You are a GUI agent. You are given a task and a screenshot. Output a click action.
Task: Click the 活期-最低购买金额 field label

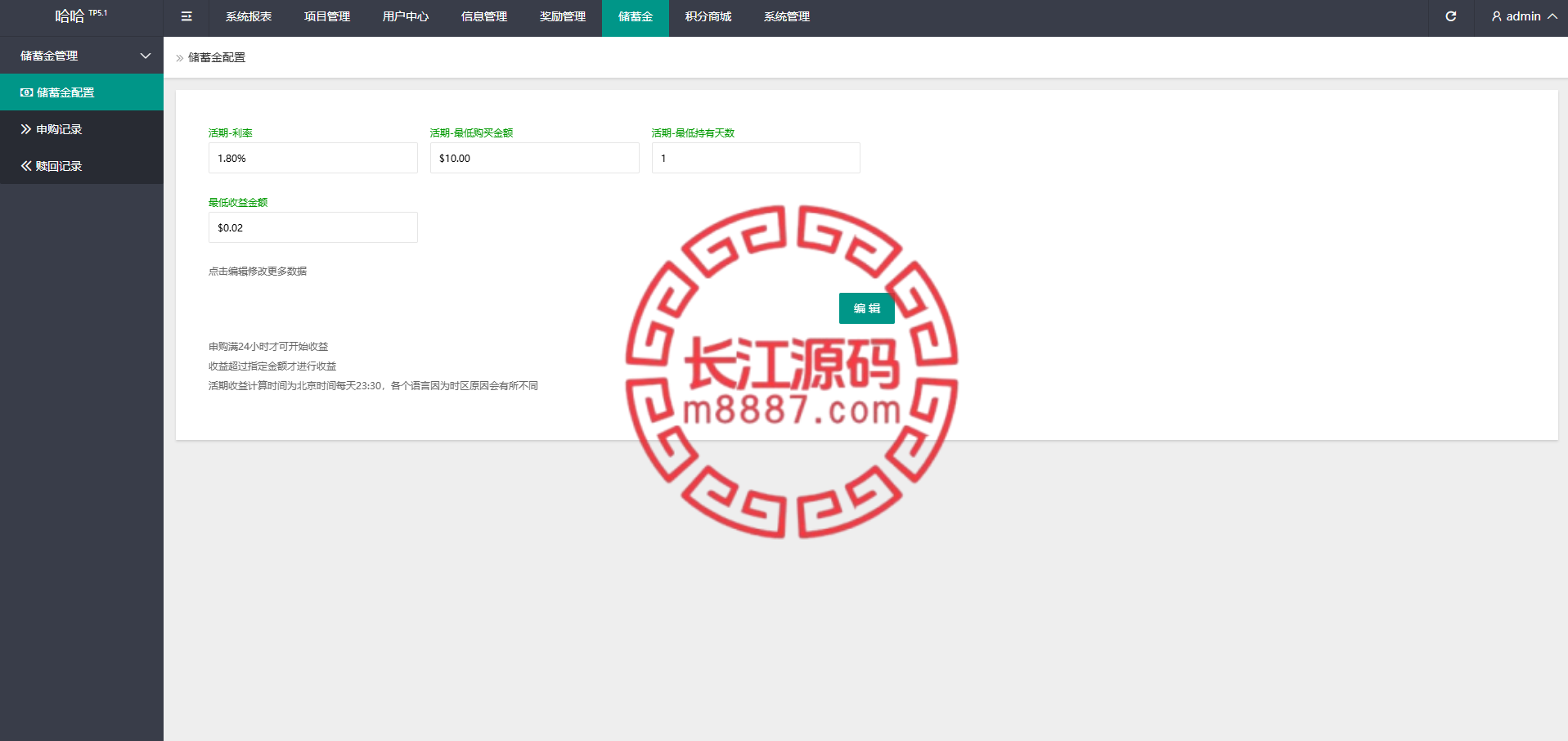click(x=472, y=133)
